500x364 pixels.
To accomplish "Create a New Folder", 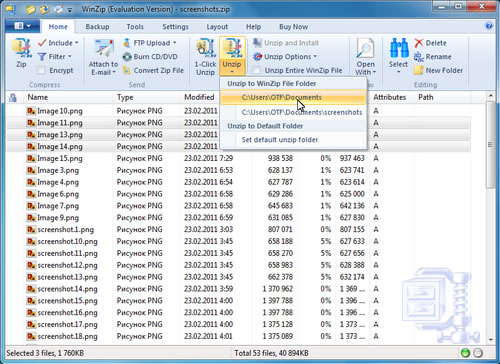I will point(438,70).
